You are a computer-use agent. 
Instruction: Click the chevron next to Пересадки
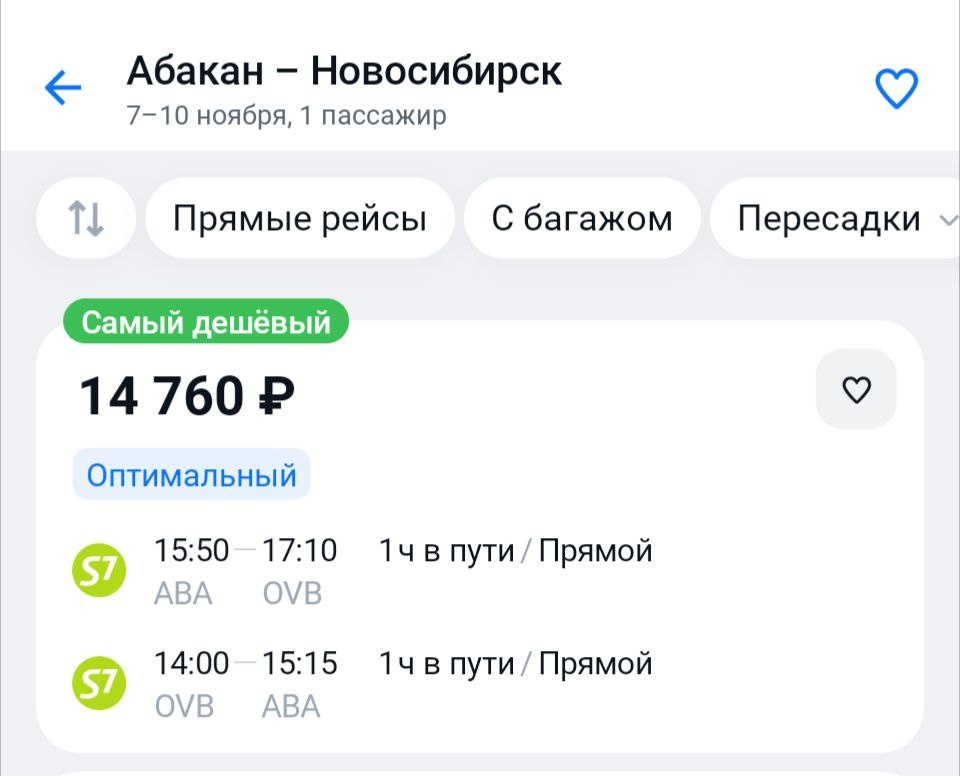[947, 220]
